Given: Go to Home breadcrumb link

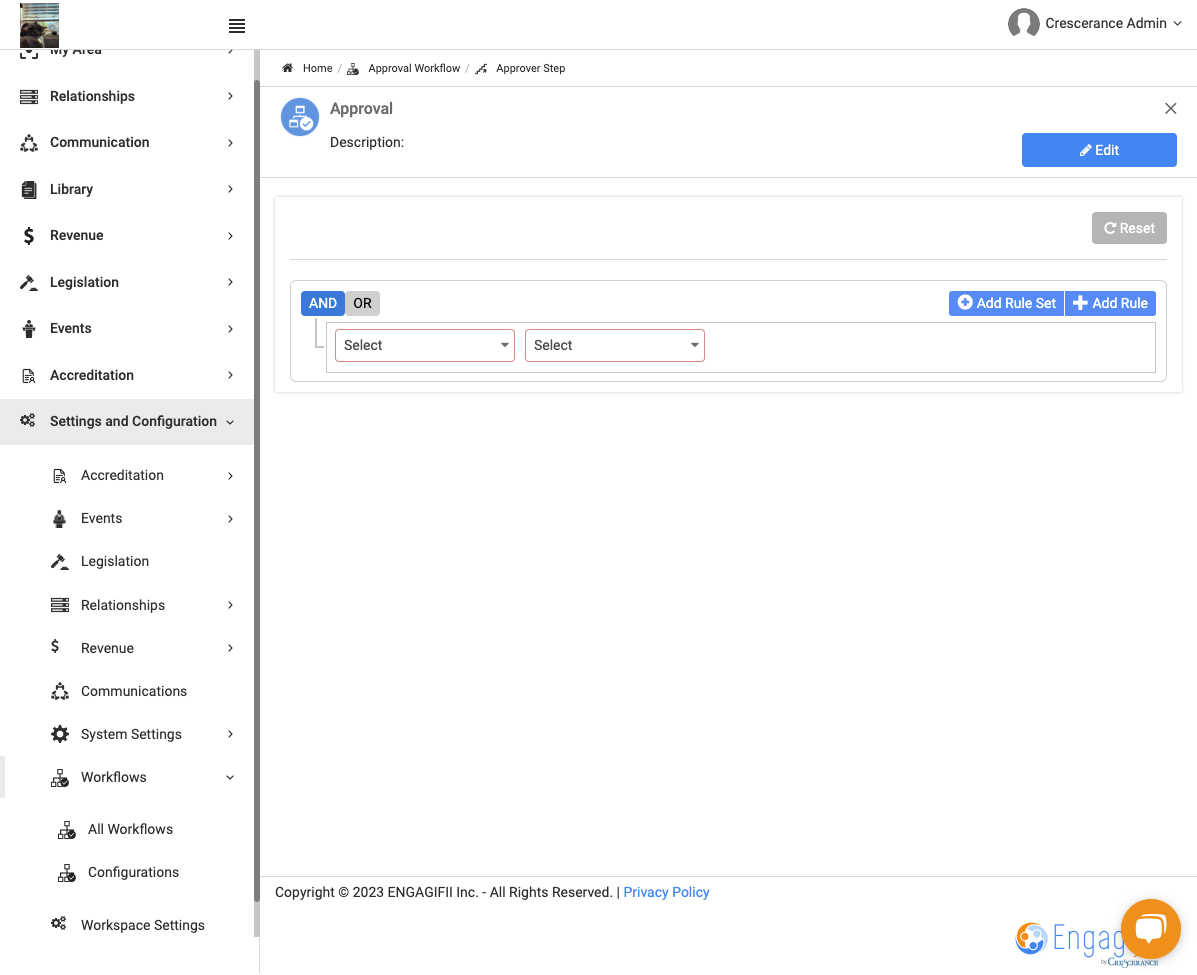Looking at the screenshot, I should tap(318, 68).
